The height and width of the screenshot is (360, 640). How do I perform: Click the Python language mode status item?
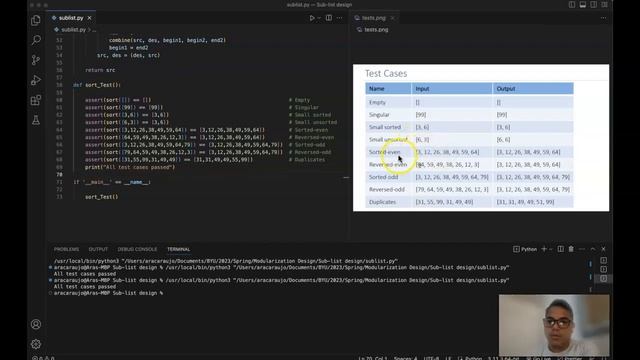pos(473,358)
